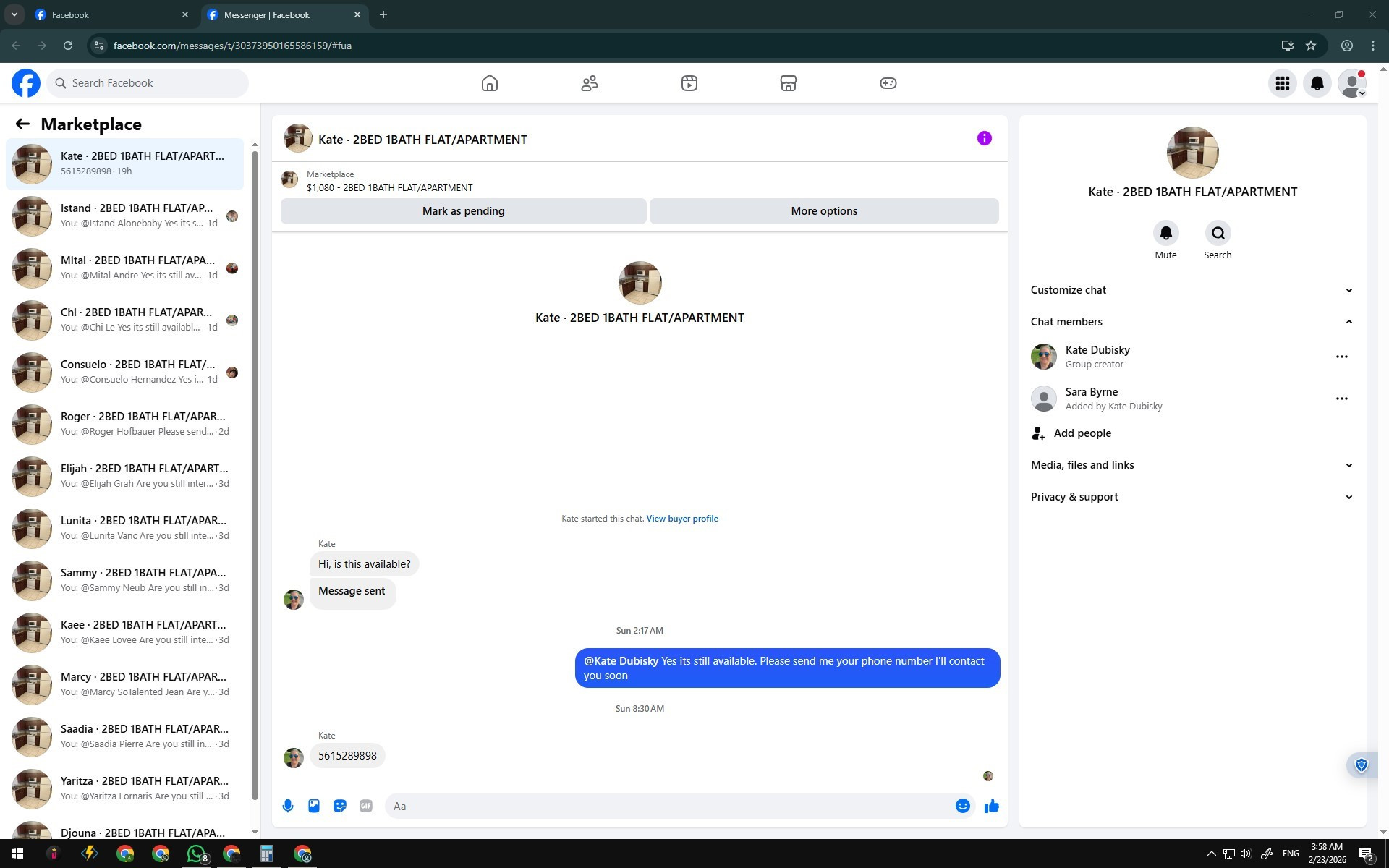Screen dimensions: 1389x868
Task: Click More options button
Action: (824, 211)
